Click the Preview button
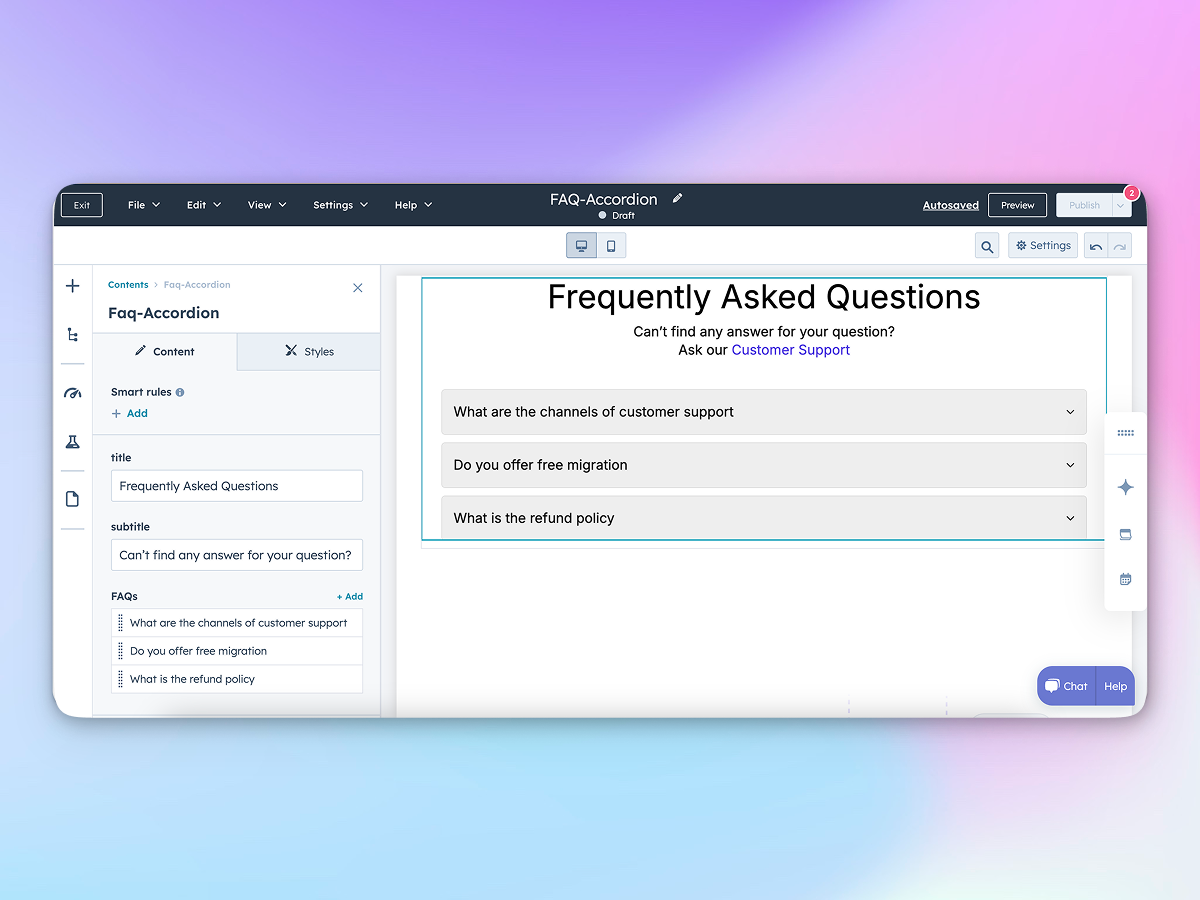Image resolution: width=1200 pixels, height=900 pixels. click(1017, 204)
